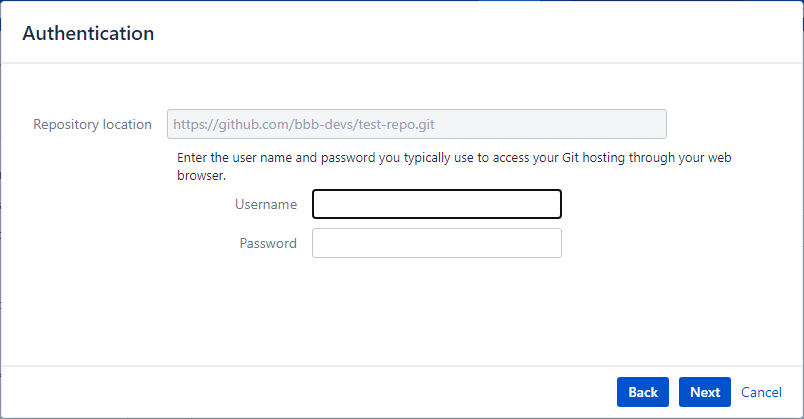
Task: Click the Repository location label
Action: [92, 125]
